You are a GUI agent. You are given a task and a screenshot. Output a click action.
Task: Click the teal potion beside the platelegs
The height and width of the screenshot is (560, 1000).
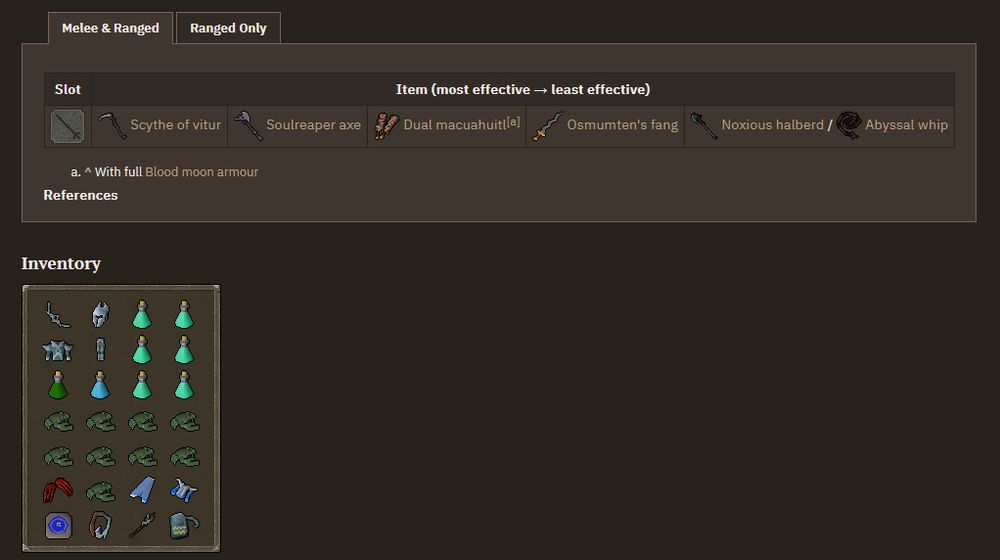click(x=142, y=350)
